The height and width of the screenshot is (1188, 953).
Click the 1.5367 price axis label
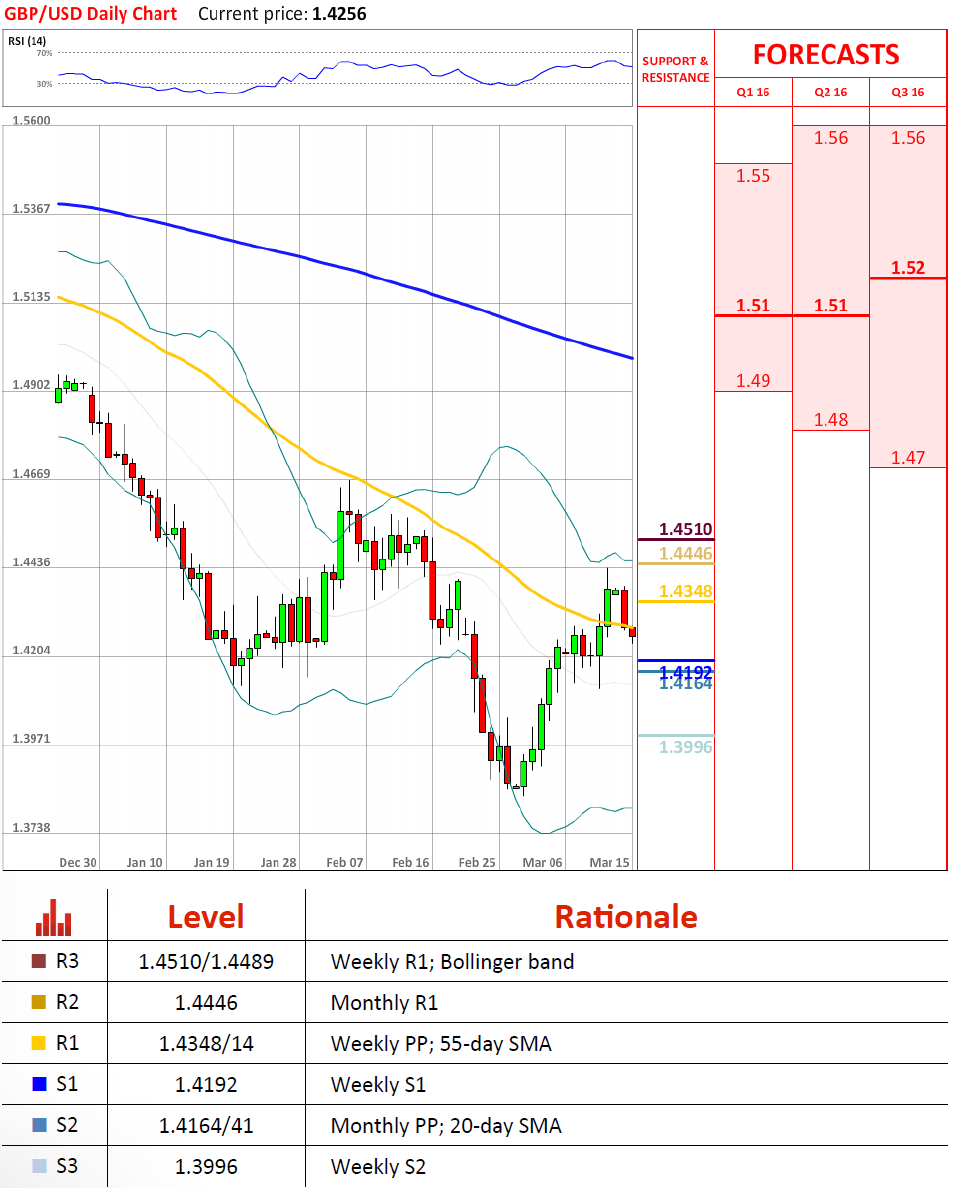click(x=31, y=208)
